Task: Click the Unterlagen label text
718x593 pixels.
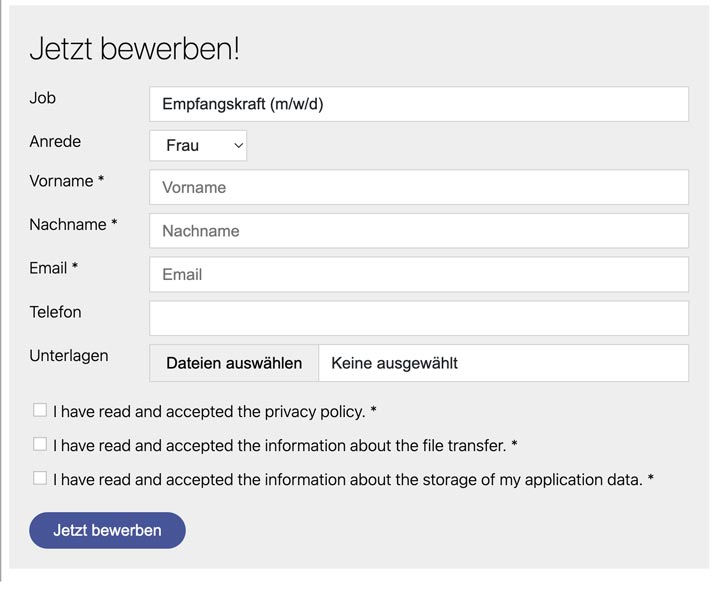Action: tap(69, 356)
